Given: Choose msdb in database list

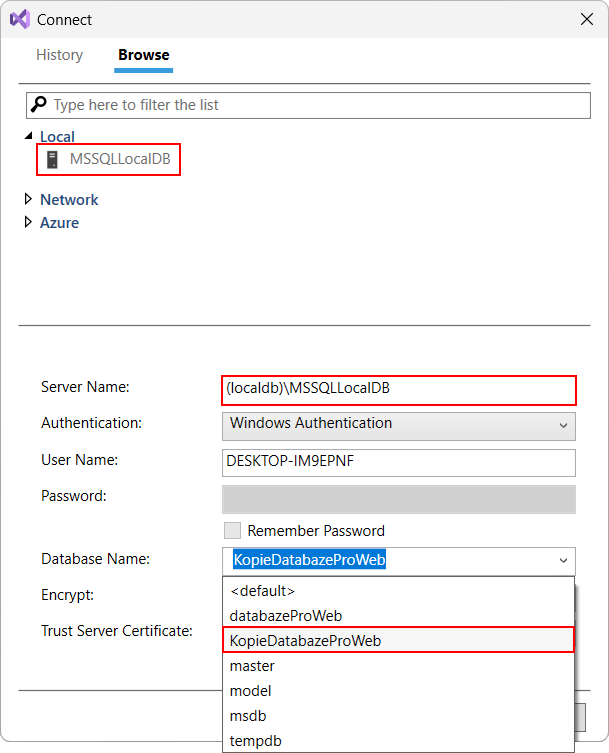Looking at the screenshot, I should click(x=399, y=716).
